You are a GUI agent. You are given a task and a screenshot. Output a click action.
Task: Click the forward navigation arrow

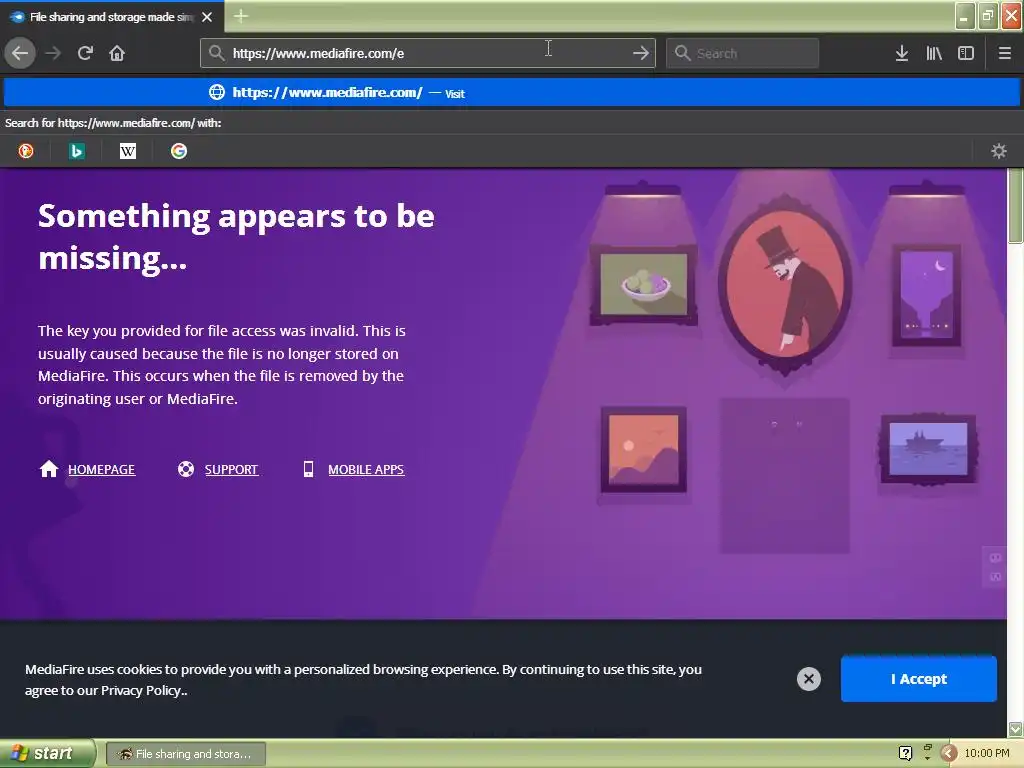click(53, 53)
